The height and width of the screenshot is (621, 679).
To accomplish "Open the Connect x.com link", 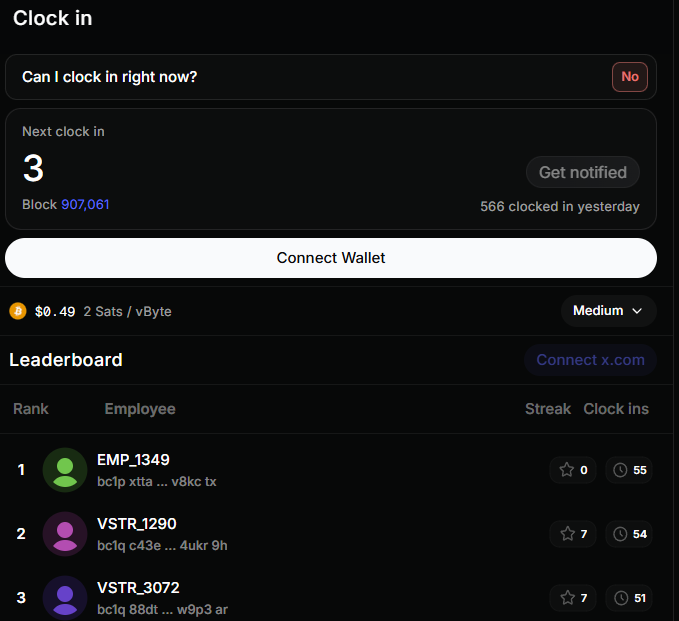I will [x=590, y=360].
